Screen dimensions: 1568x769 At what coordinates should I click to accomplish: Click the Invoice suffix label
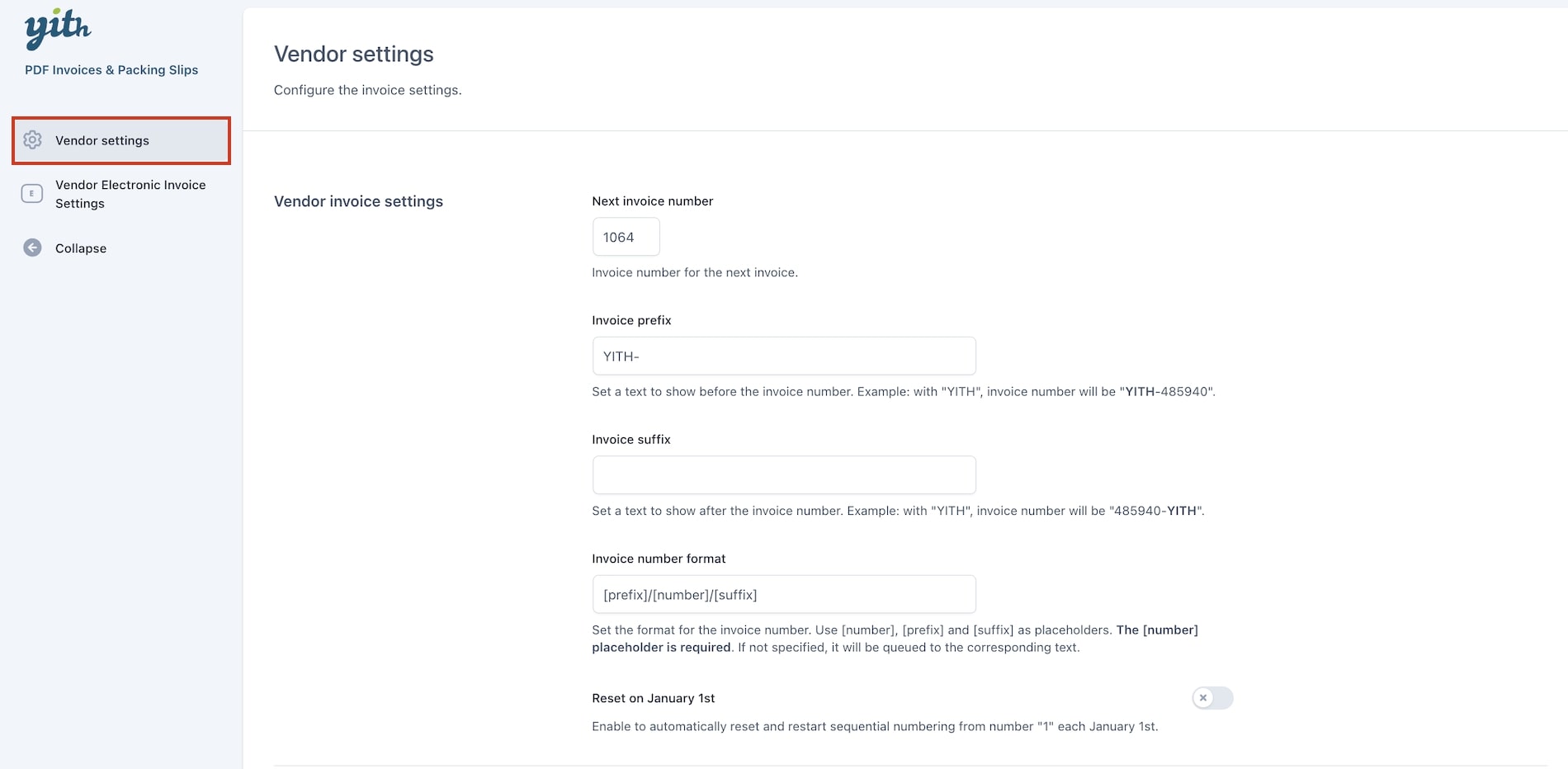[x=631, y=440]
